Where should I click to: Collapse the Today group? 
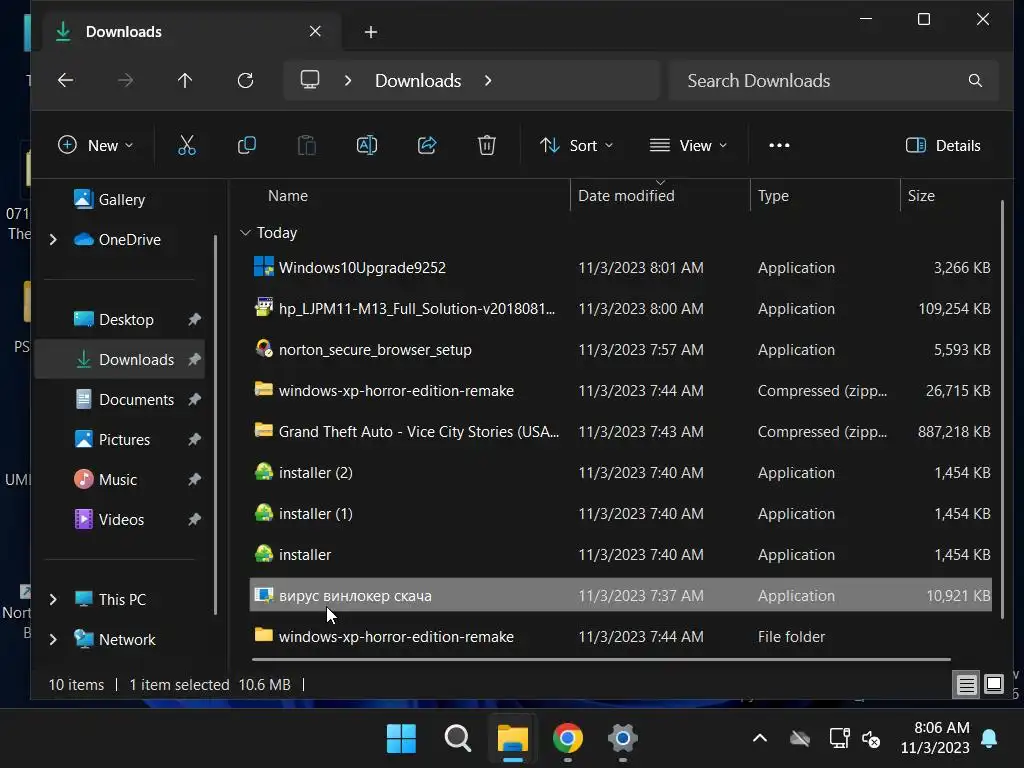click(x=246, y=232)
